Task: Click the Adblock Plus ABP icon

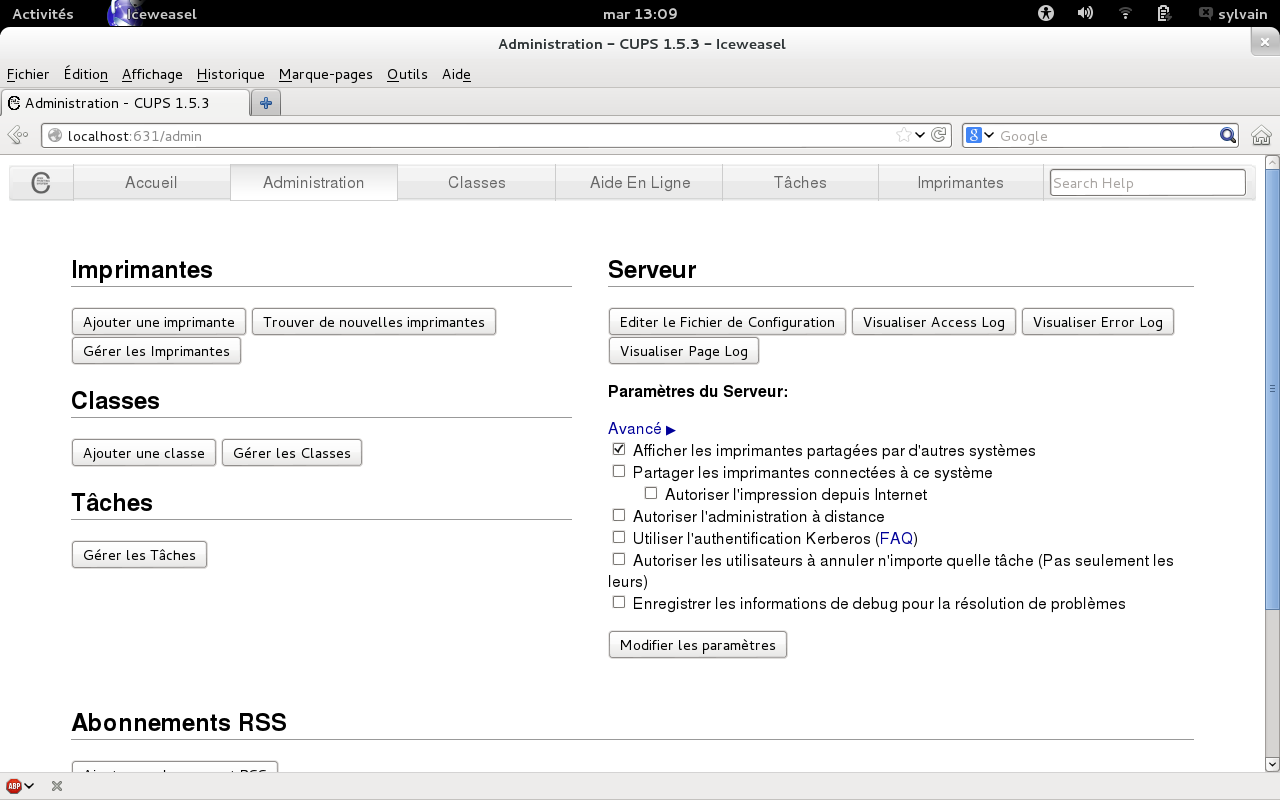Action: (14, 786)
